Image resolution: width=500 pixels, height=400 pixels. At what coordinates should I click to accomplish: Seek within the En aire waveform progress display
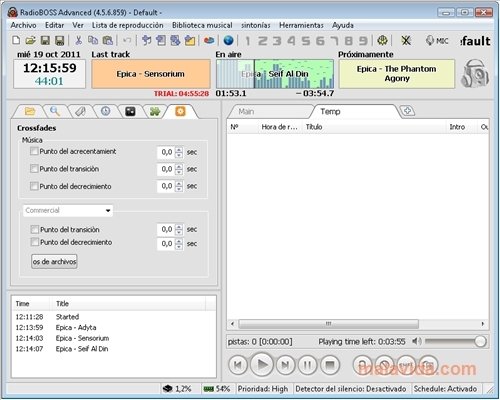[x=275, y=74]
